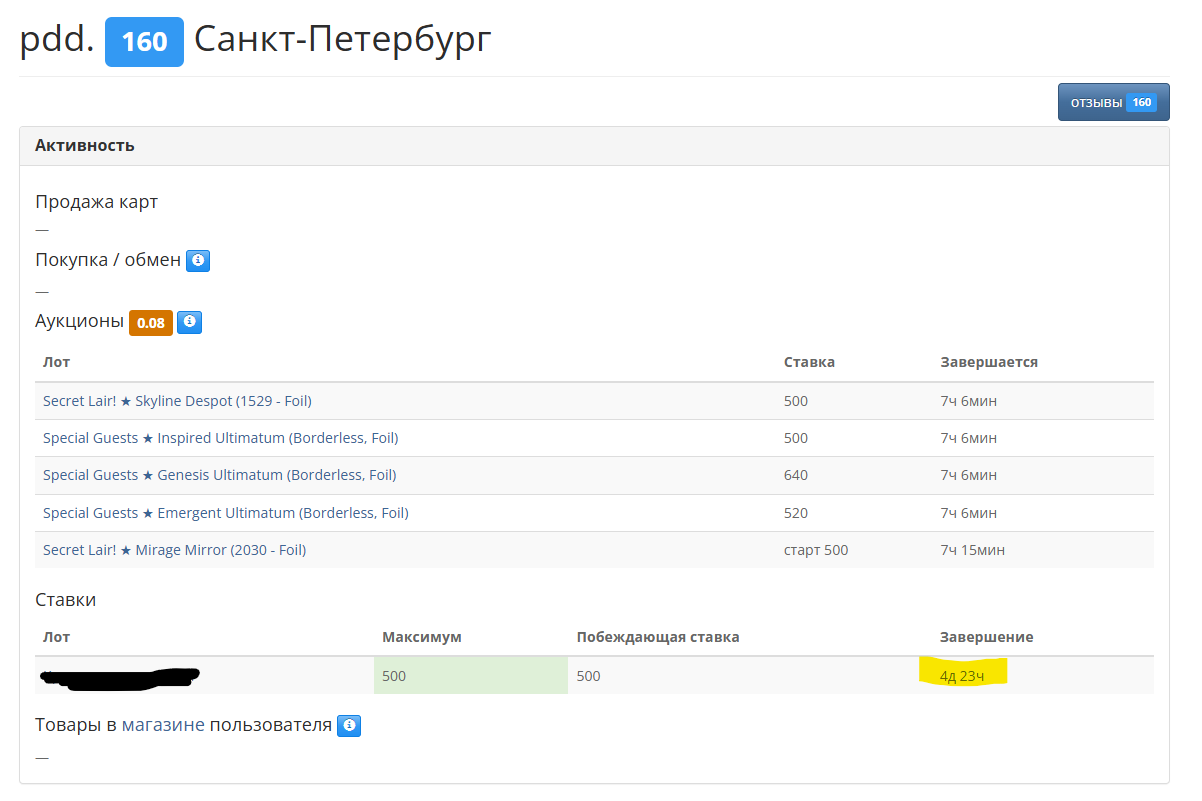
Task: Click the Ставка column header
Action: 809,362
